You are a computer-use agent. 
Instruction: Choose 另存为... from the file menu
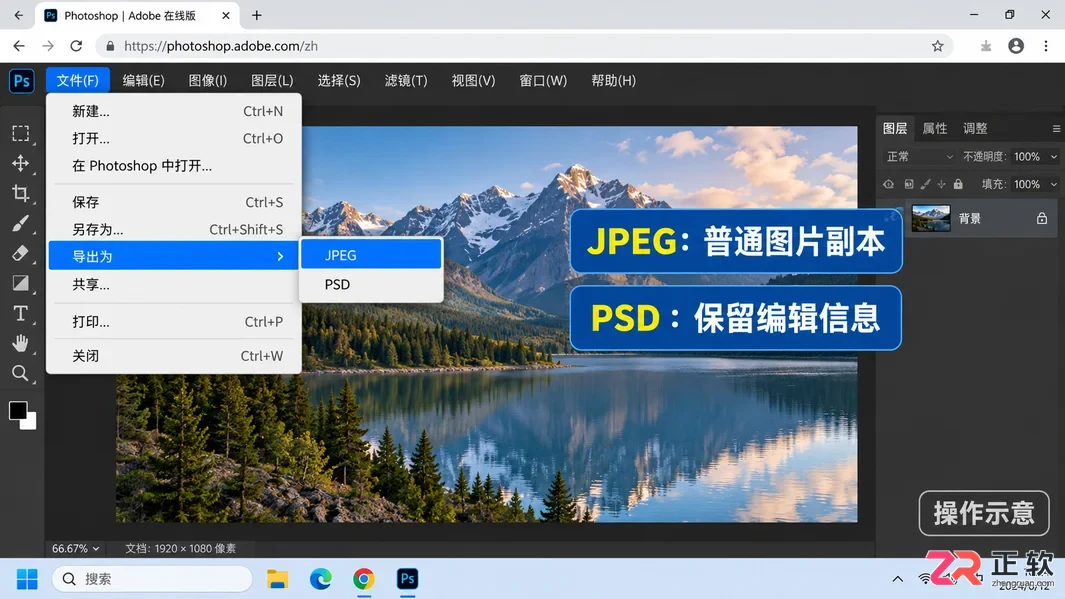pos(174,230)
